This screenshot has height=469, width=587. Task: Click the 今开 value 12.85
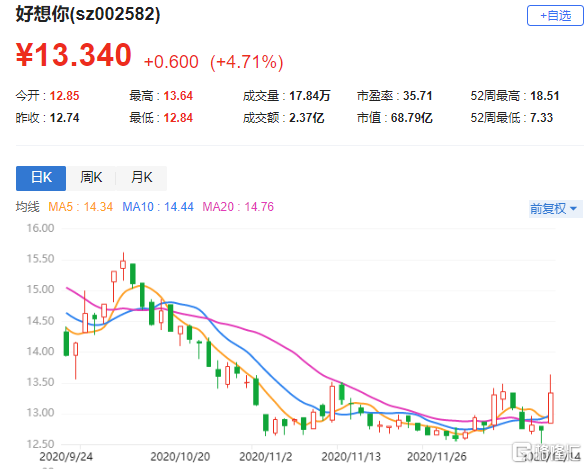pyautogui.click(x=64, y=96)
